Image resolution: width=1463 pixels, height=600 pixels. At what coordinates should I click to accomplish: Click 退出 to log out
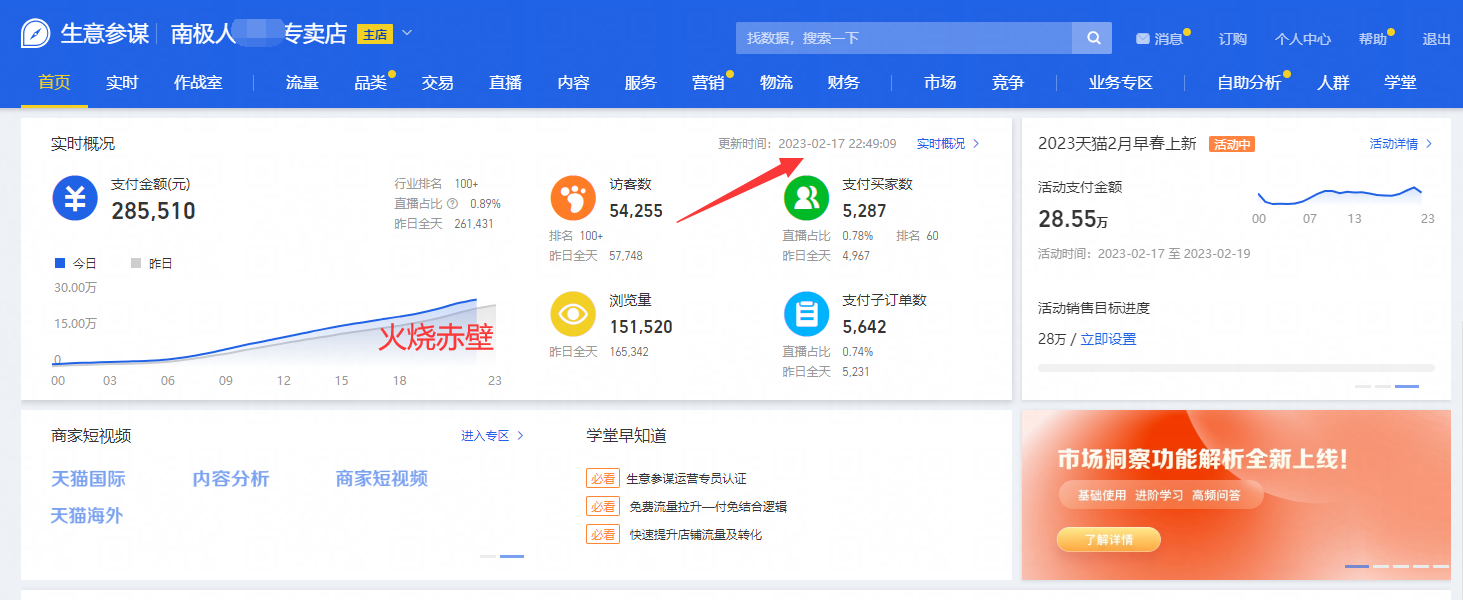point(1436,39)
